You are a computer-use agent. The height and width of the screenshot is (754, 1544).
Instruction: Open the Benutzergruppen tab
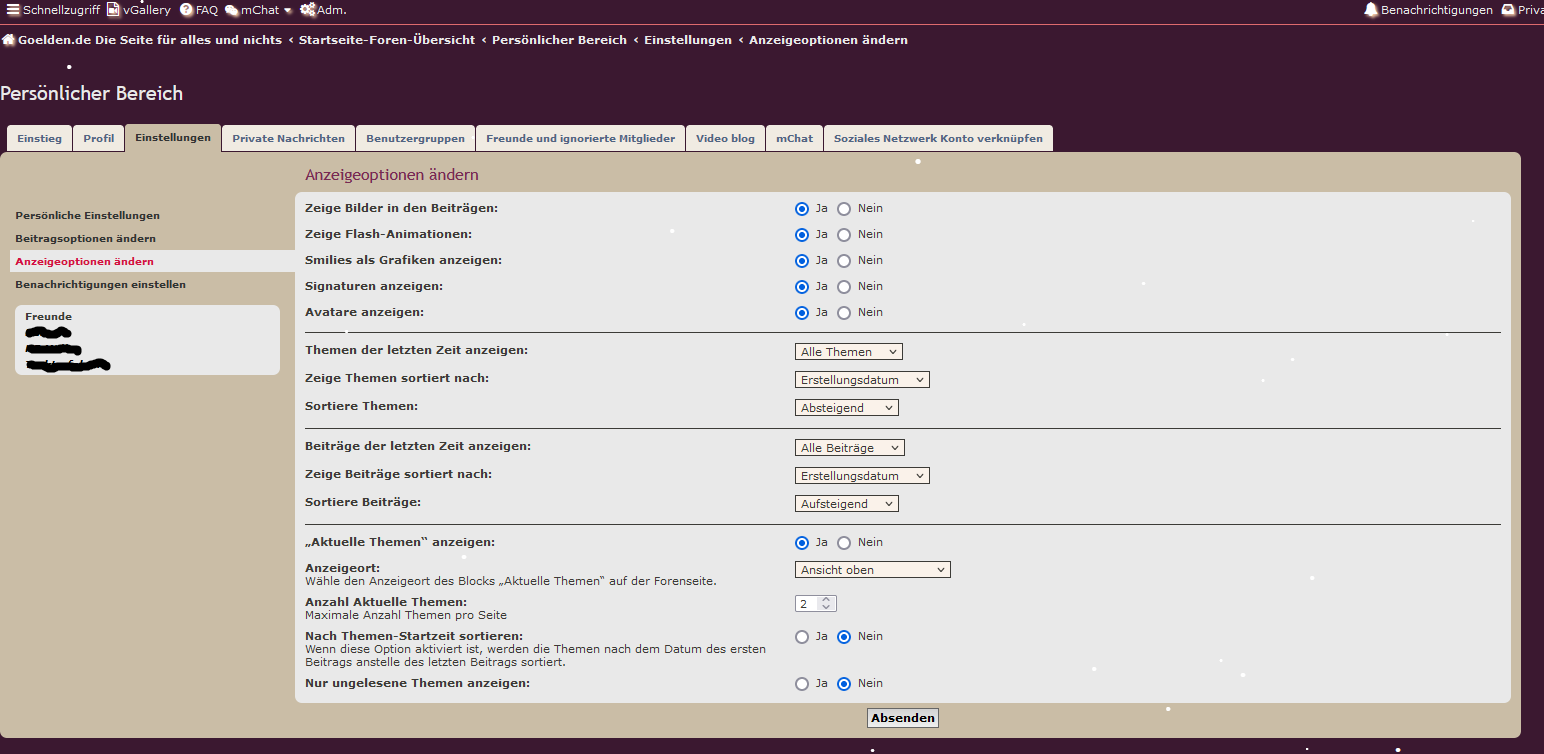click(x=415, y=139)
